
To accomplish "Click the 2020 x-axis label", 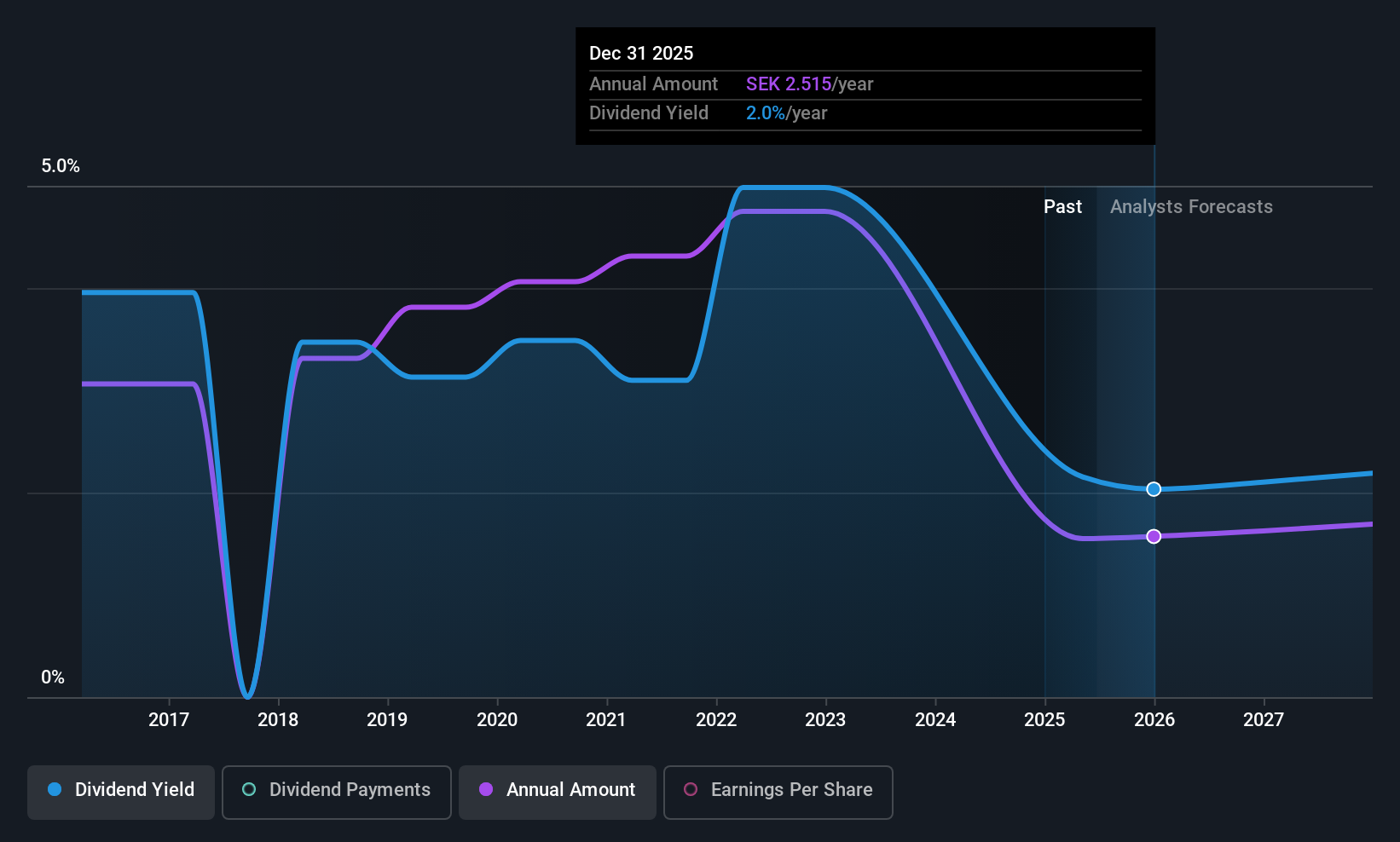I will click(x=497, y=720).
